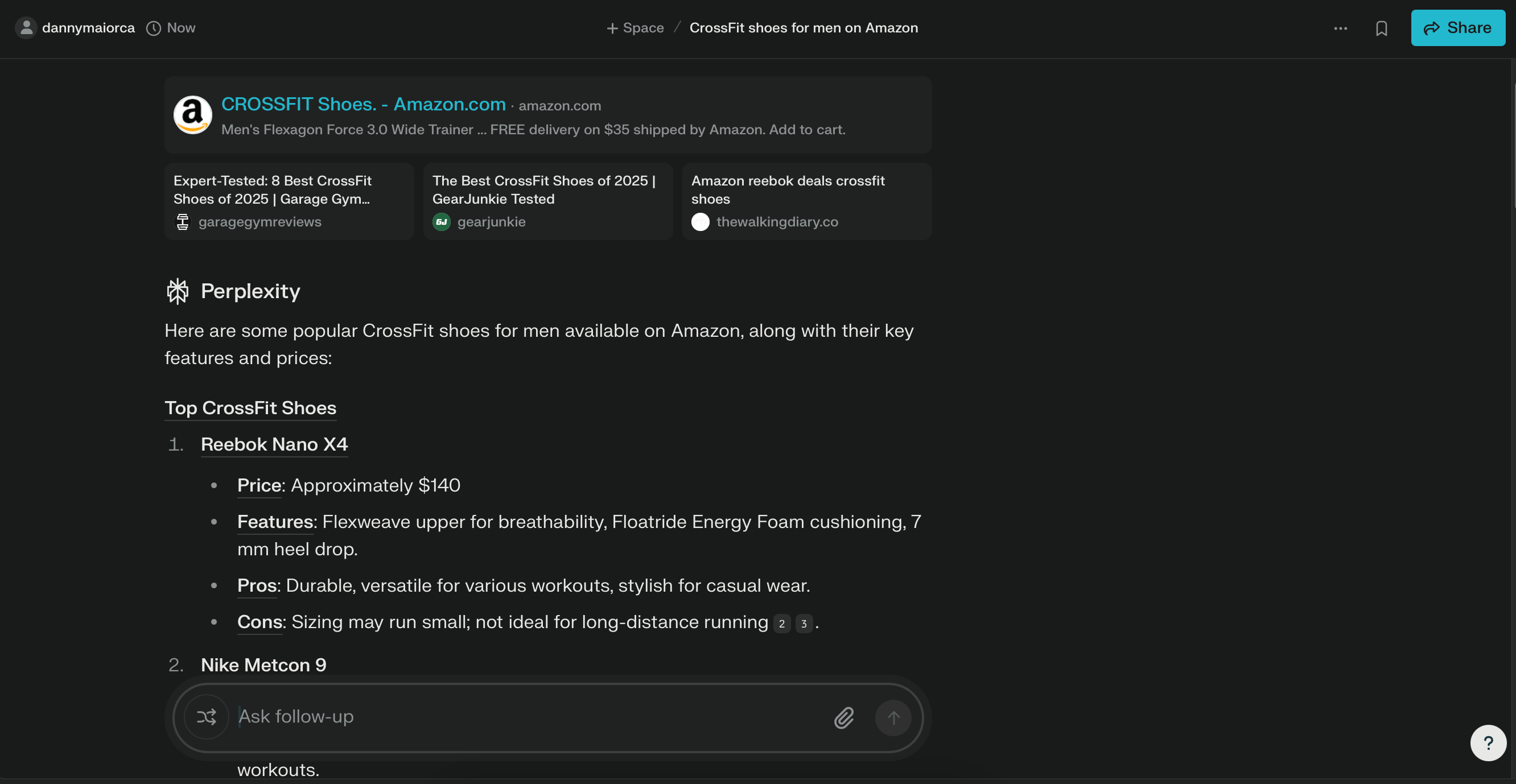
Task: Click the Nike Metcon 9 heading
Action: coord(263,665)
